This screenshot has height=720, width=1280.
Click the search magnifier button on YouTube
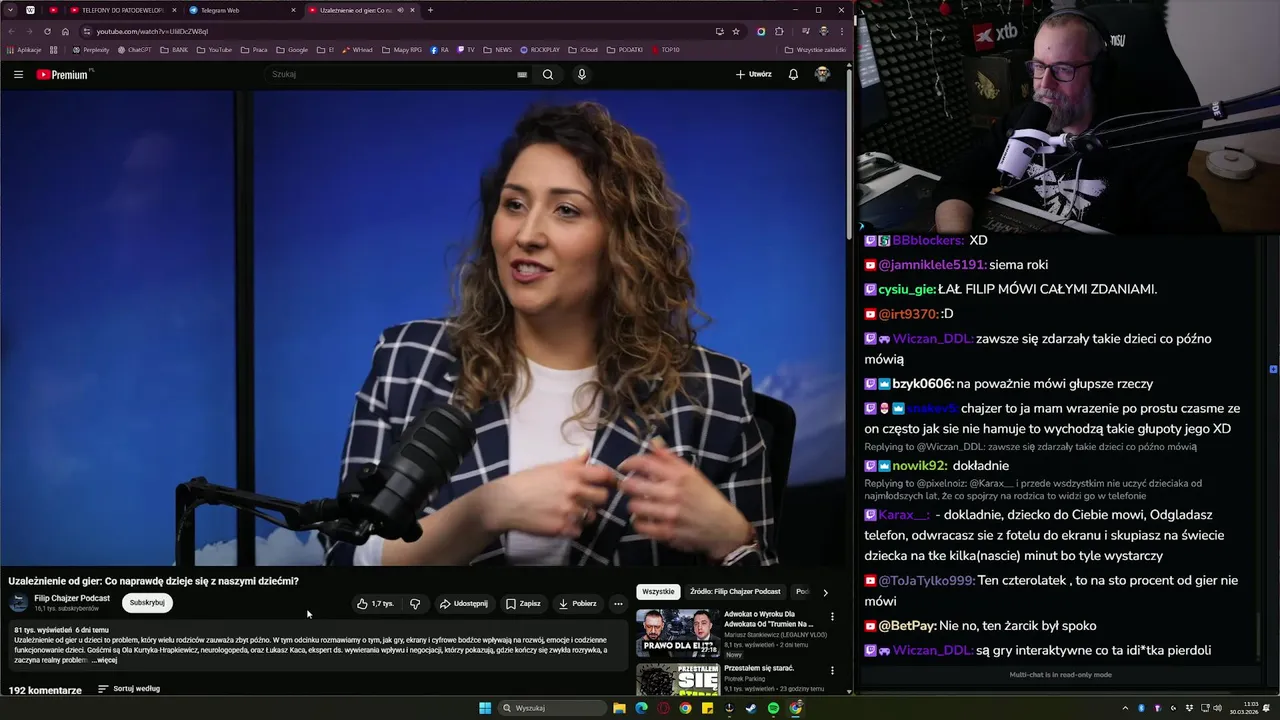(548, 74)
